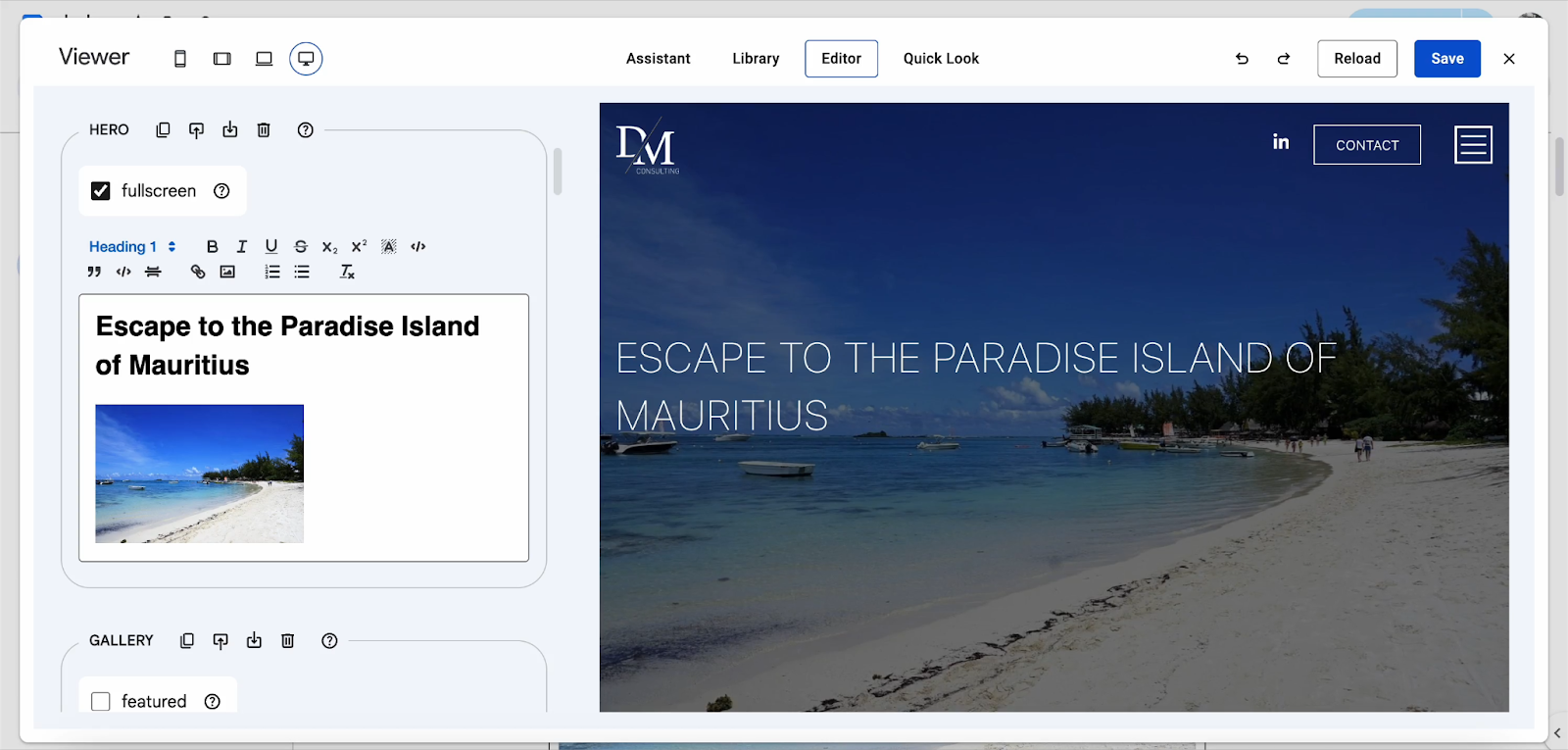Duplicate the HERO section
The image size is (1568, 750).
tap(164, 129)
